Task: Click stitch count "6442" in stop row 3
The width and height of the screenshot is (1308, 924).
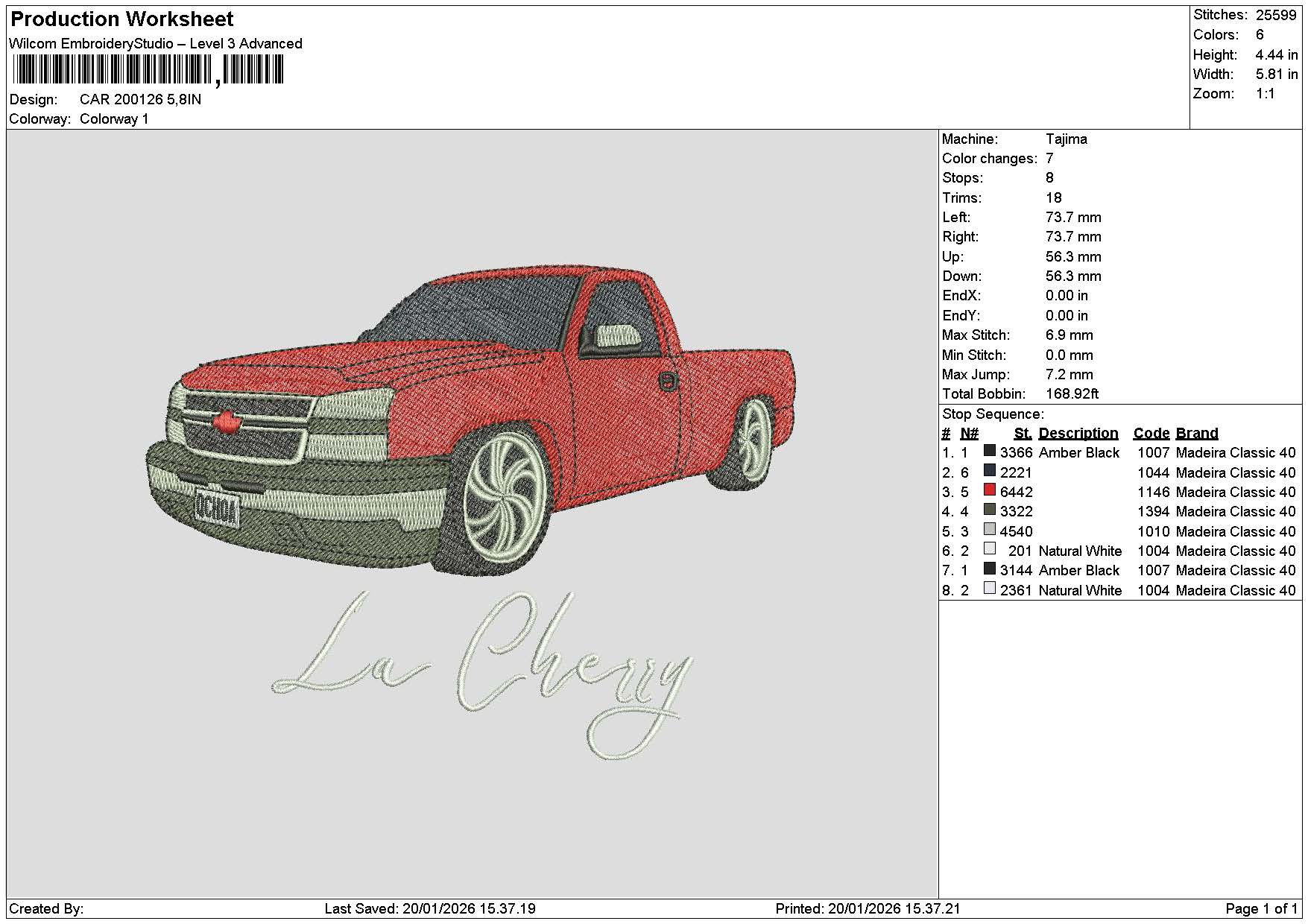Action: (1017, 493)
